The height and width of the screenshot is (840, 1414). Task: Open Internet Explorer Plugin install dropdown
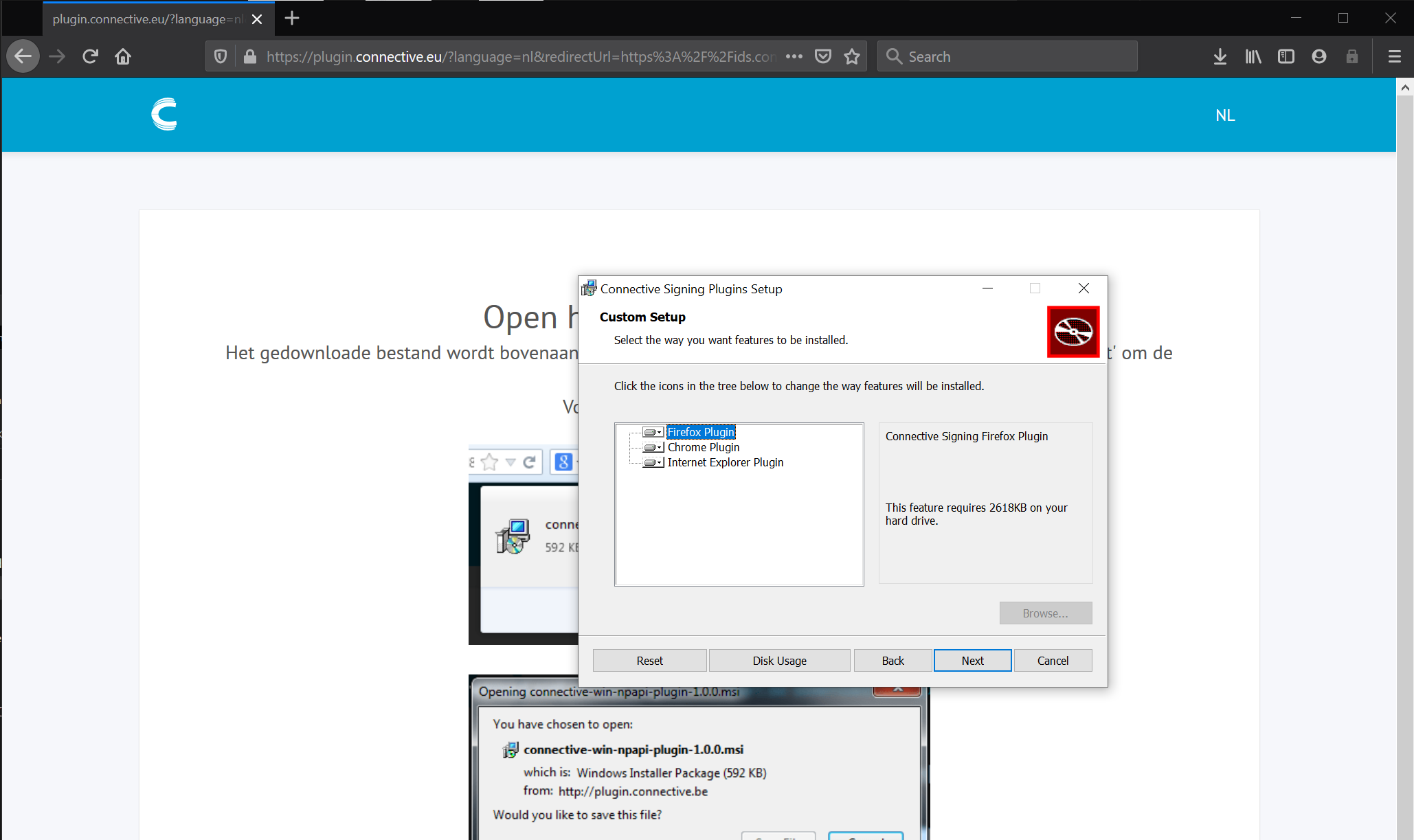click(x=653, y=462)
